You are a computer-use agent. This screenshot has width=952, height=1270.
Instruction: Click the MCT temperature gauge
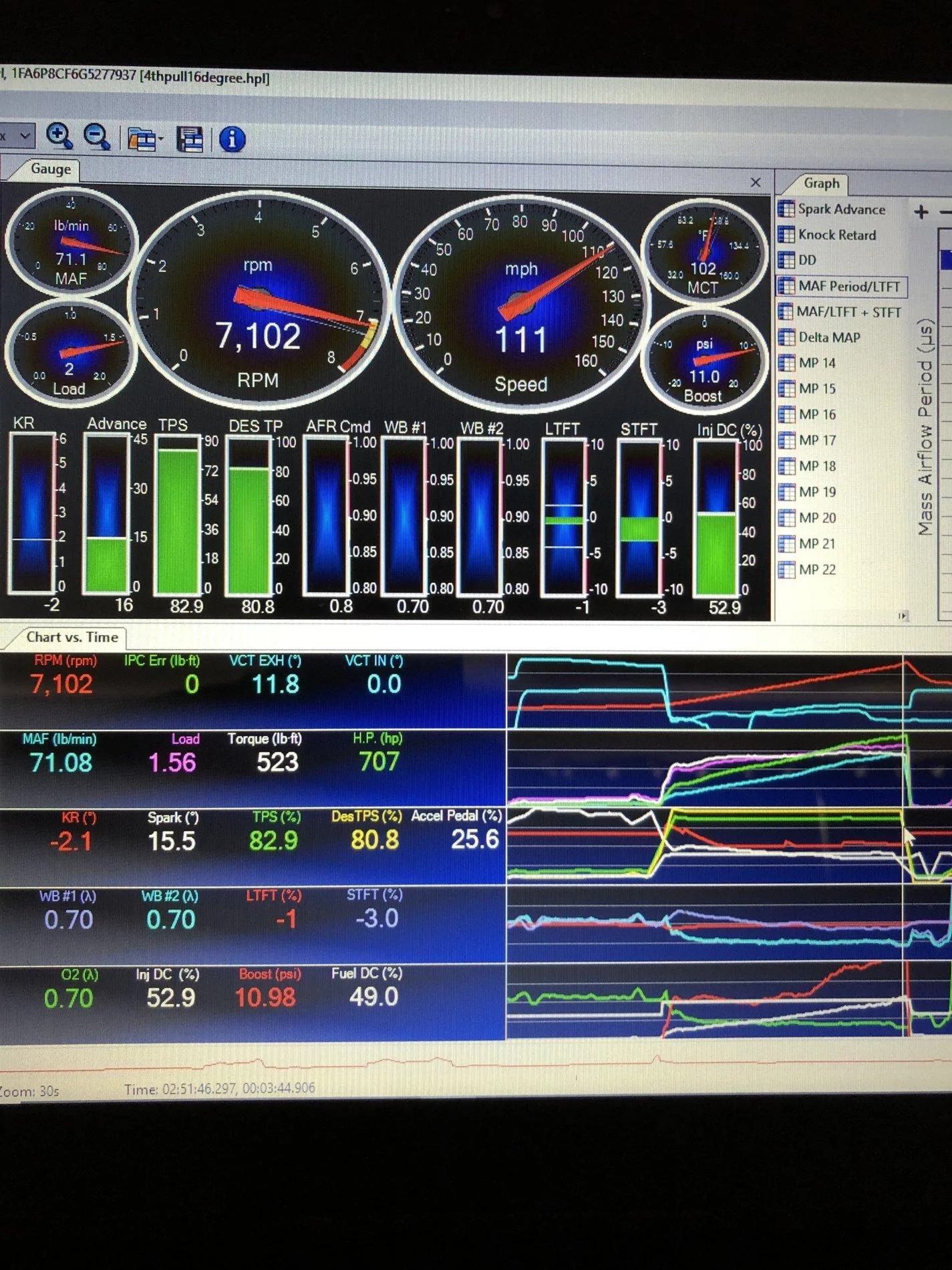703,251
